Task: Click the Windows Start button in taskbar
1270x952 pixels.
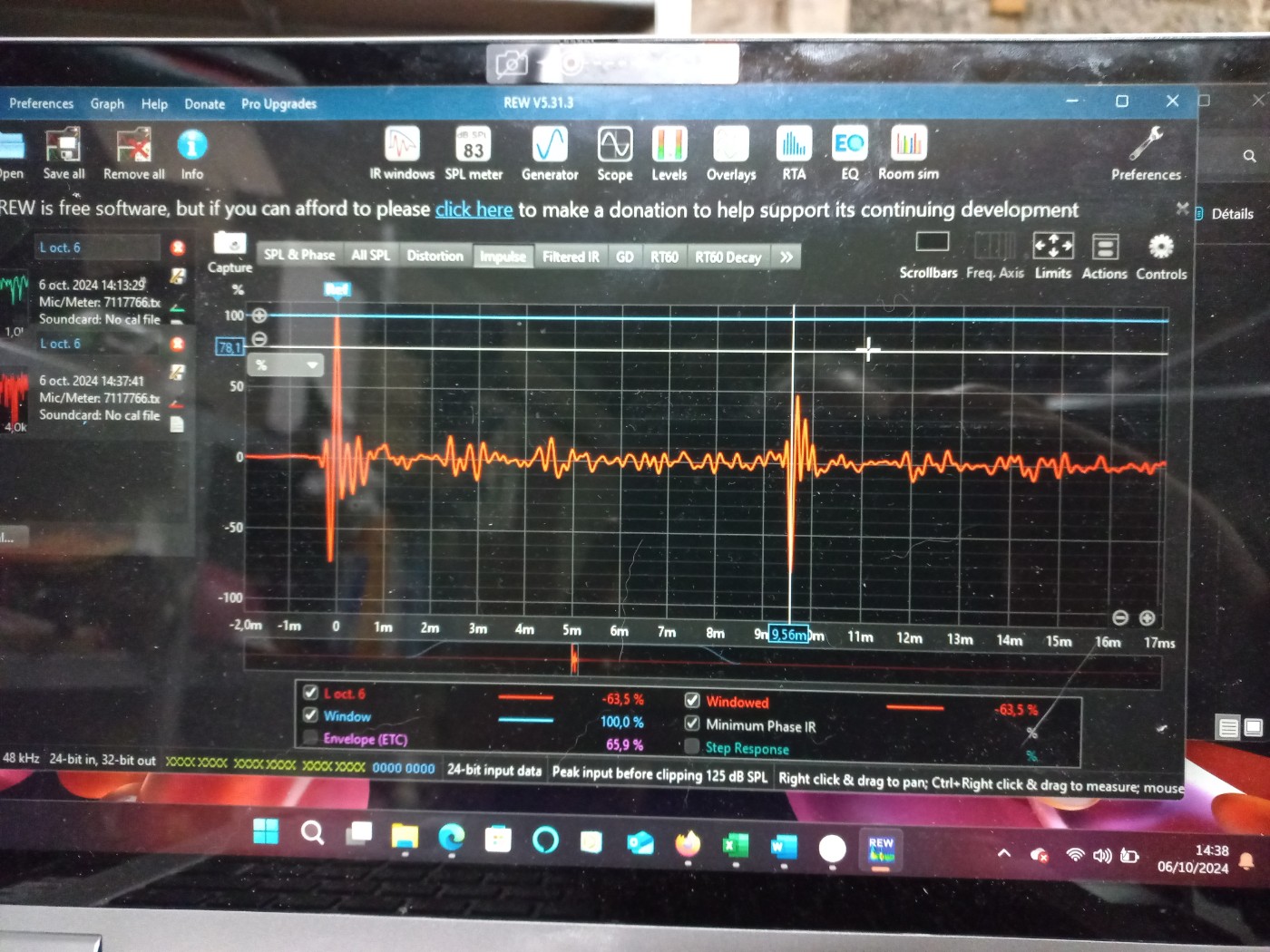Action: coord(266,831)
